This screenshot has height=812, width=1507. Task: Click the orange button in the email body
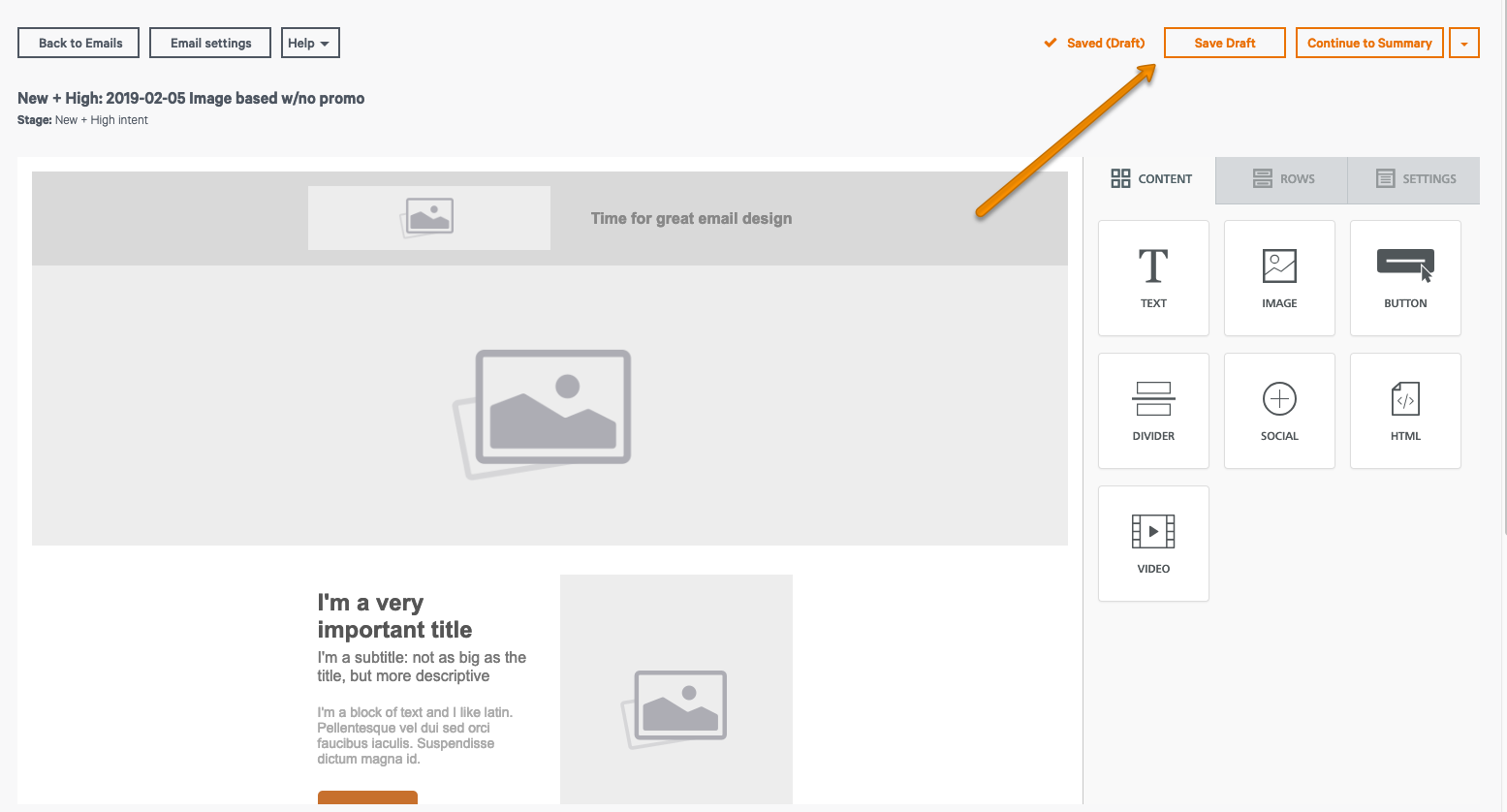pyautogui.click(x=367, y=797)
